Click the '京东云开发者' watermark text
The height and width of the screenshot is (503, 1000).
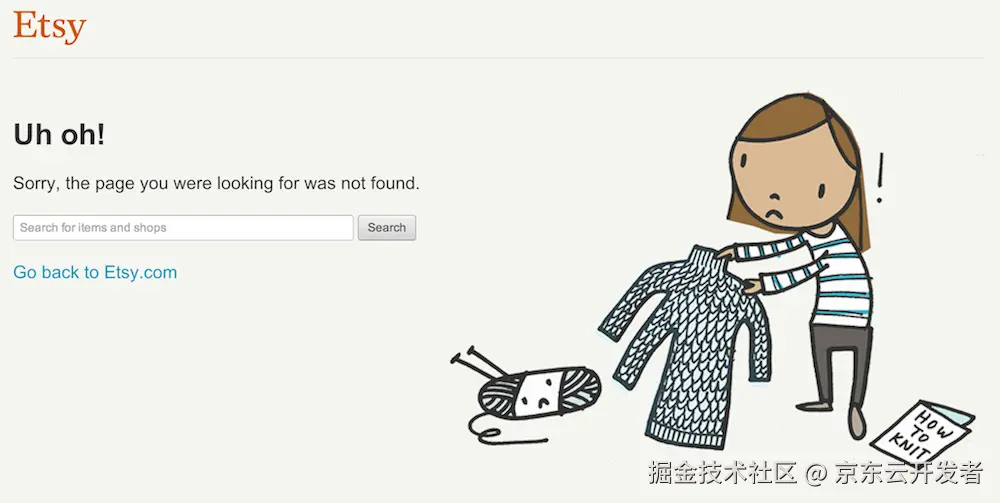coord(909,472)
